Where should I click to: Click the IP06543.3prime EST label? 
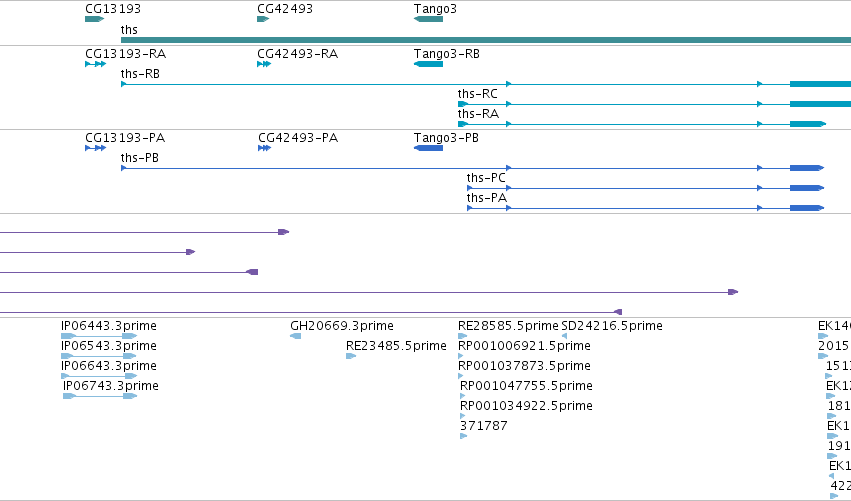coord(109,346)
